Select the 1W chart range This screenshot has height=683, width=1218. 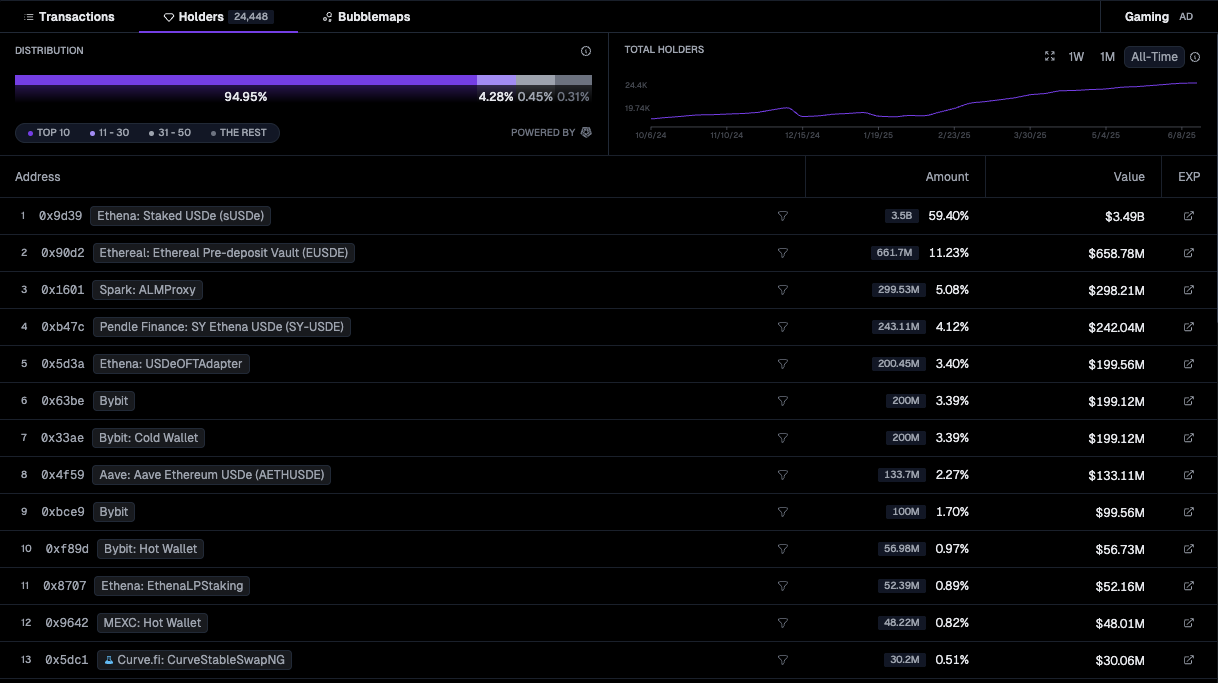[x=1076, y=57]
